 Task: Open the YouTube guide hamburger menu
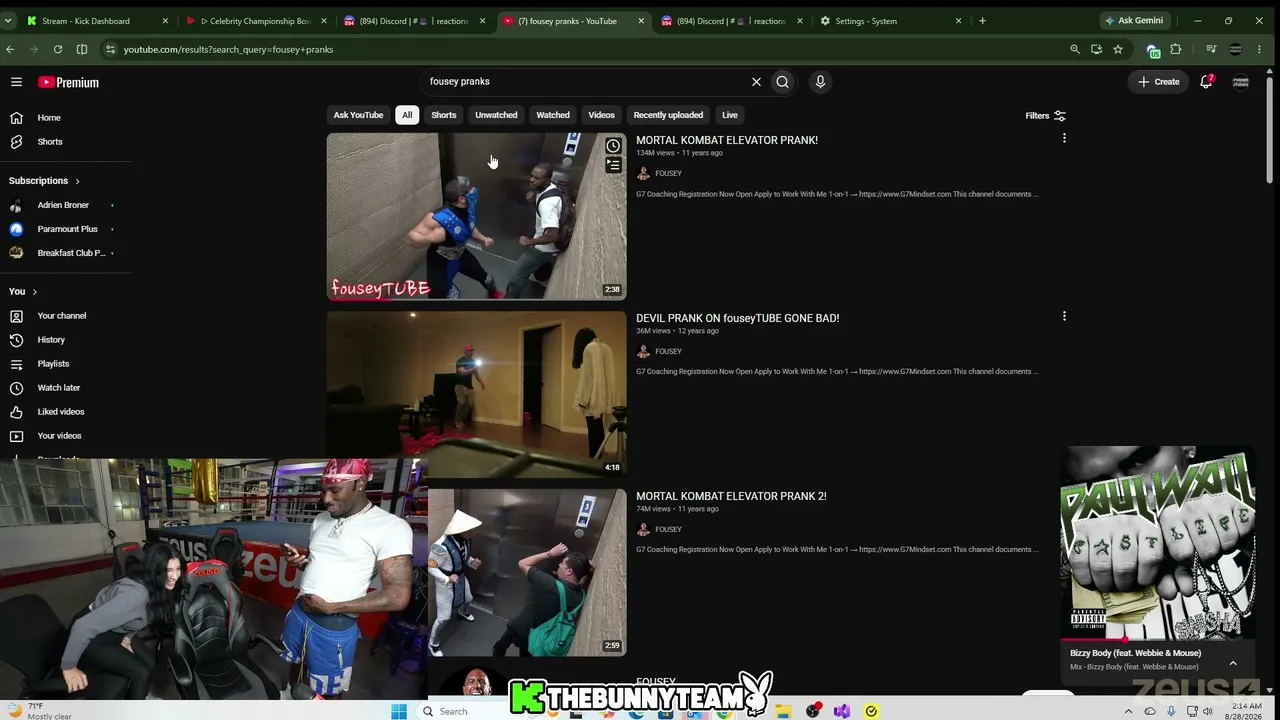point(16,82)
